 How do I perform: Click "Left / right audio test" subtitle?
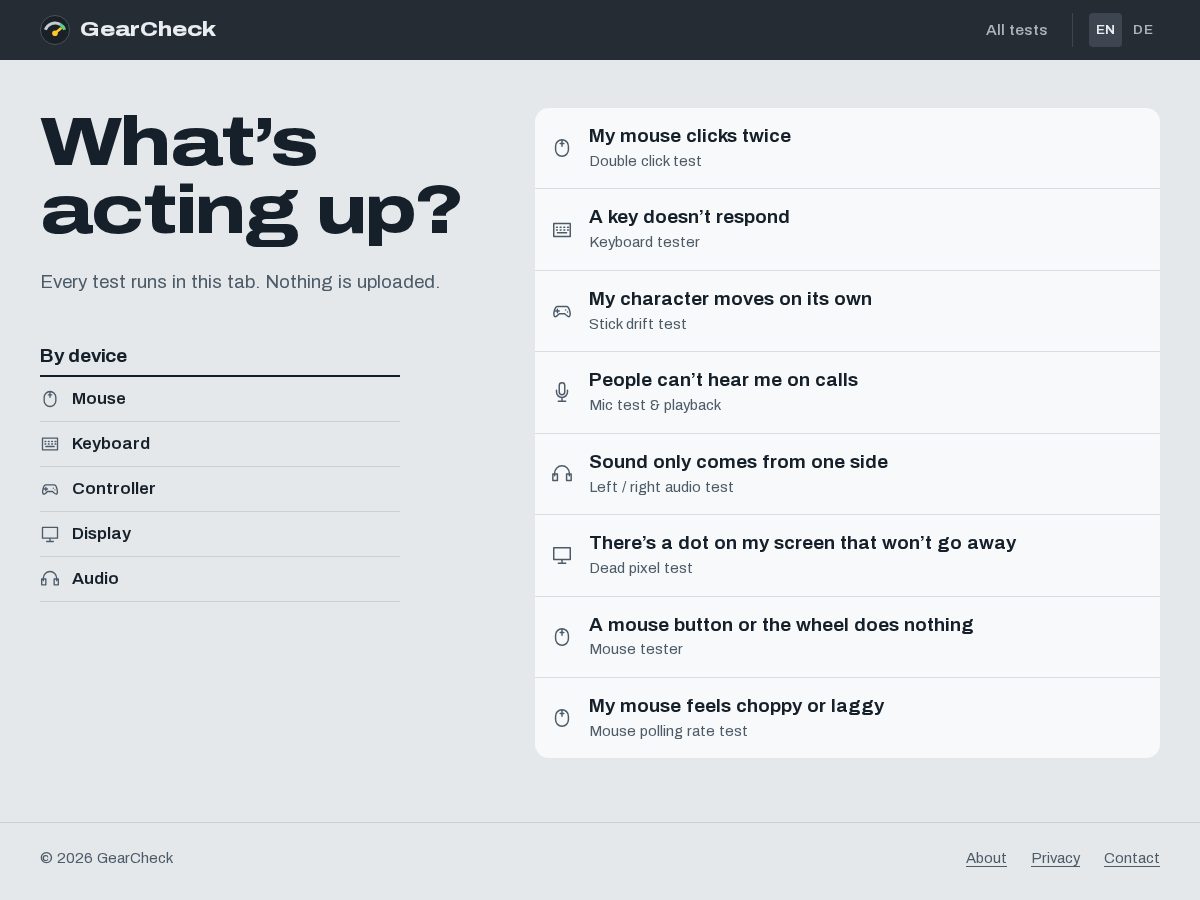point(661,487)
